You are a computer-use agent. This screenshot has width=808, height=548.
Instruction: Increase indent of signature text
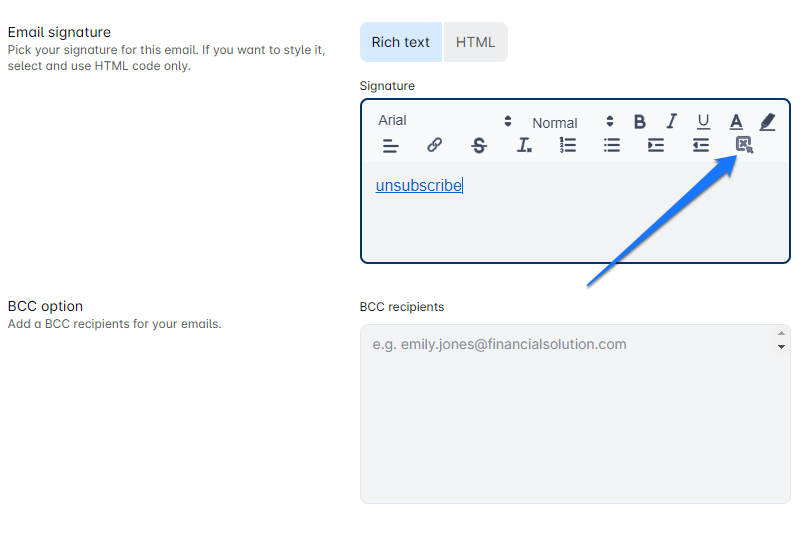click(x=656, y=146)
